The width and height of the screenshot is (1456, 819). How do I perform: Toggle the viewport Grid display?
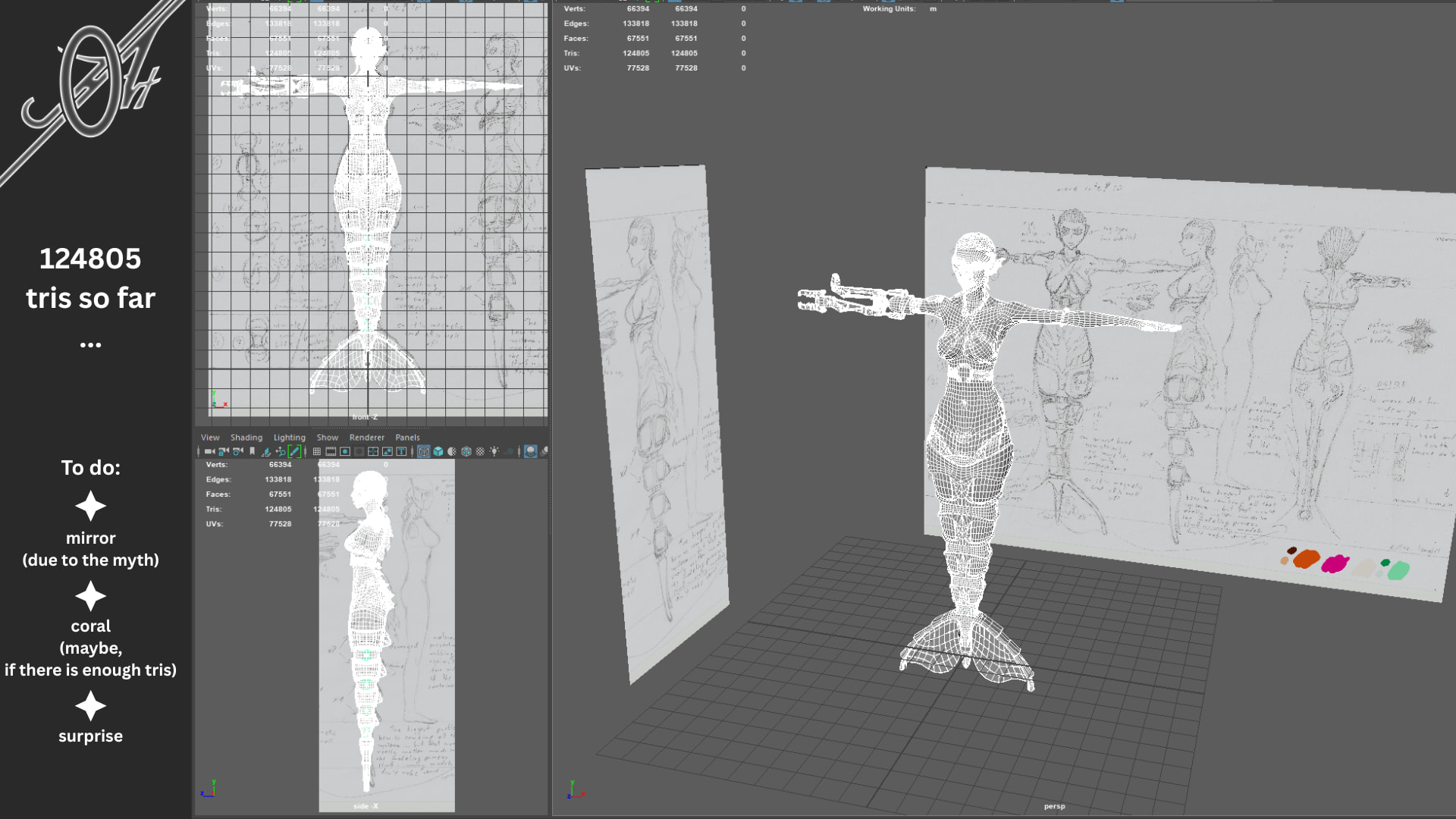316,451
